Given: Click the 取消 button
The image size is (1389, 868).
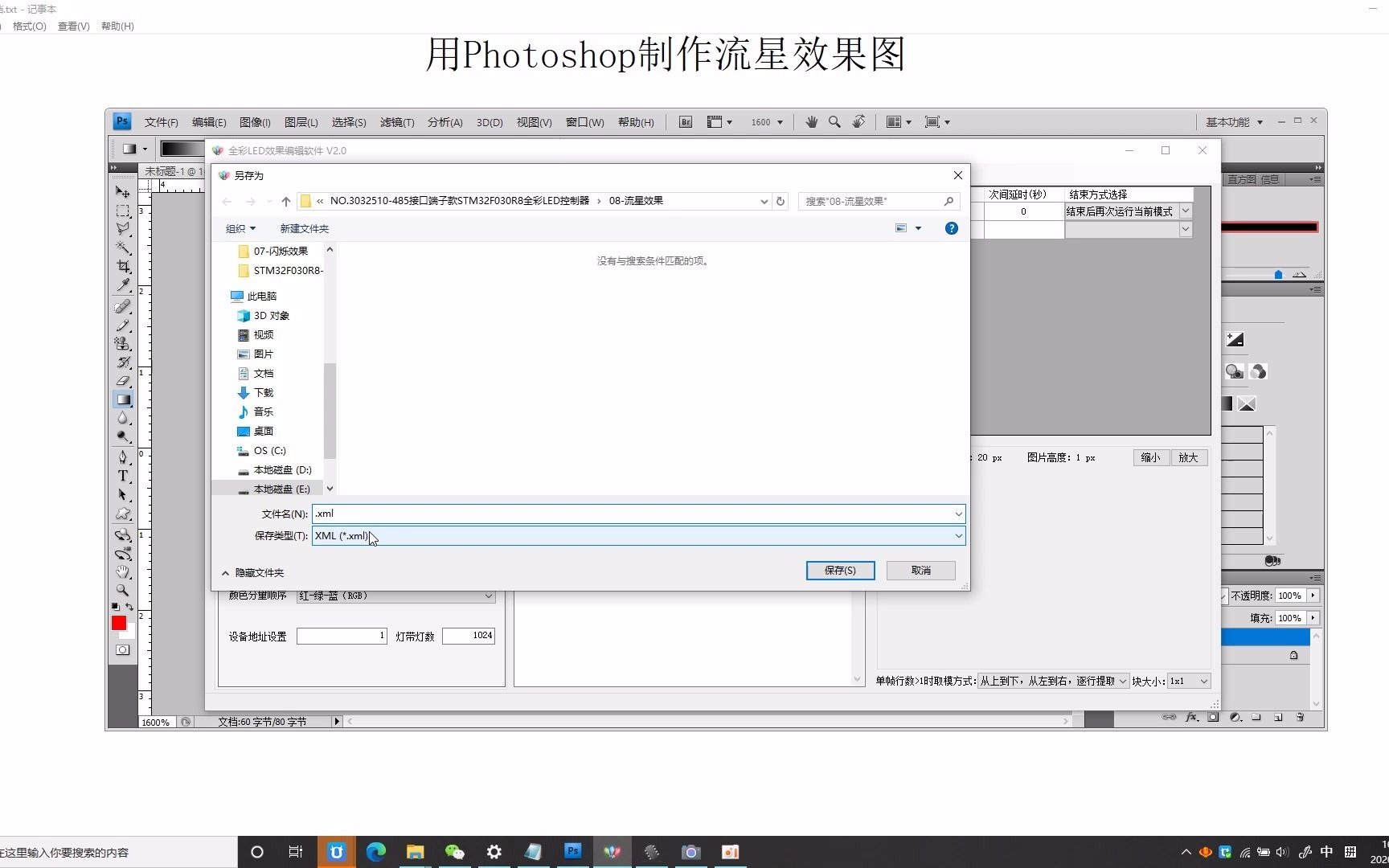Looking at the screenshot, I should (921, 570).
